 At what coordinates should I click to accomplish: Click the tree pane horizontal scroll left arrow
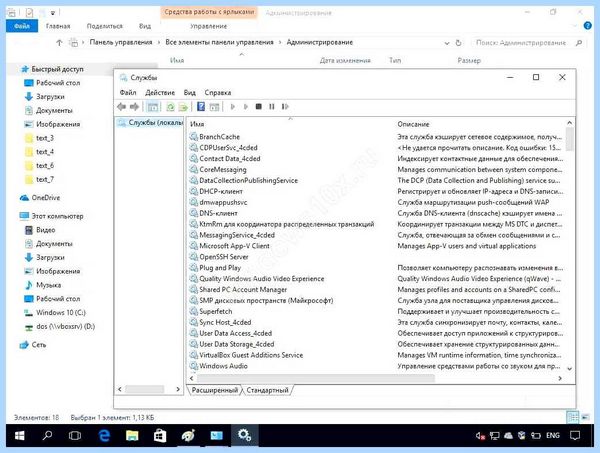click(120, 389)
